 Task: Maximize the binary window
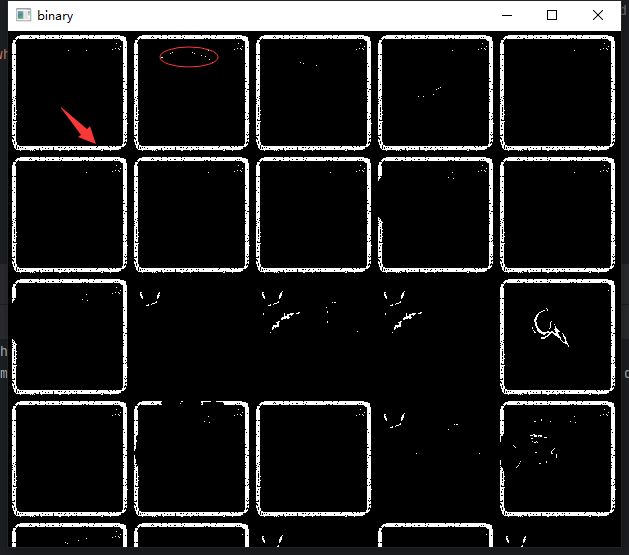pyautogui.click(x=552, y=15)
